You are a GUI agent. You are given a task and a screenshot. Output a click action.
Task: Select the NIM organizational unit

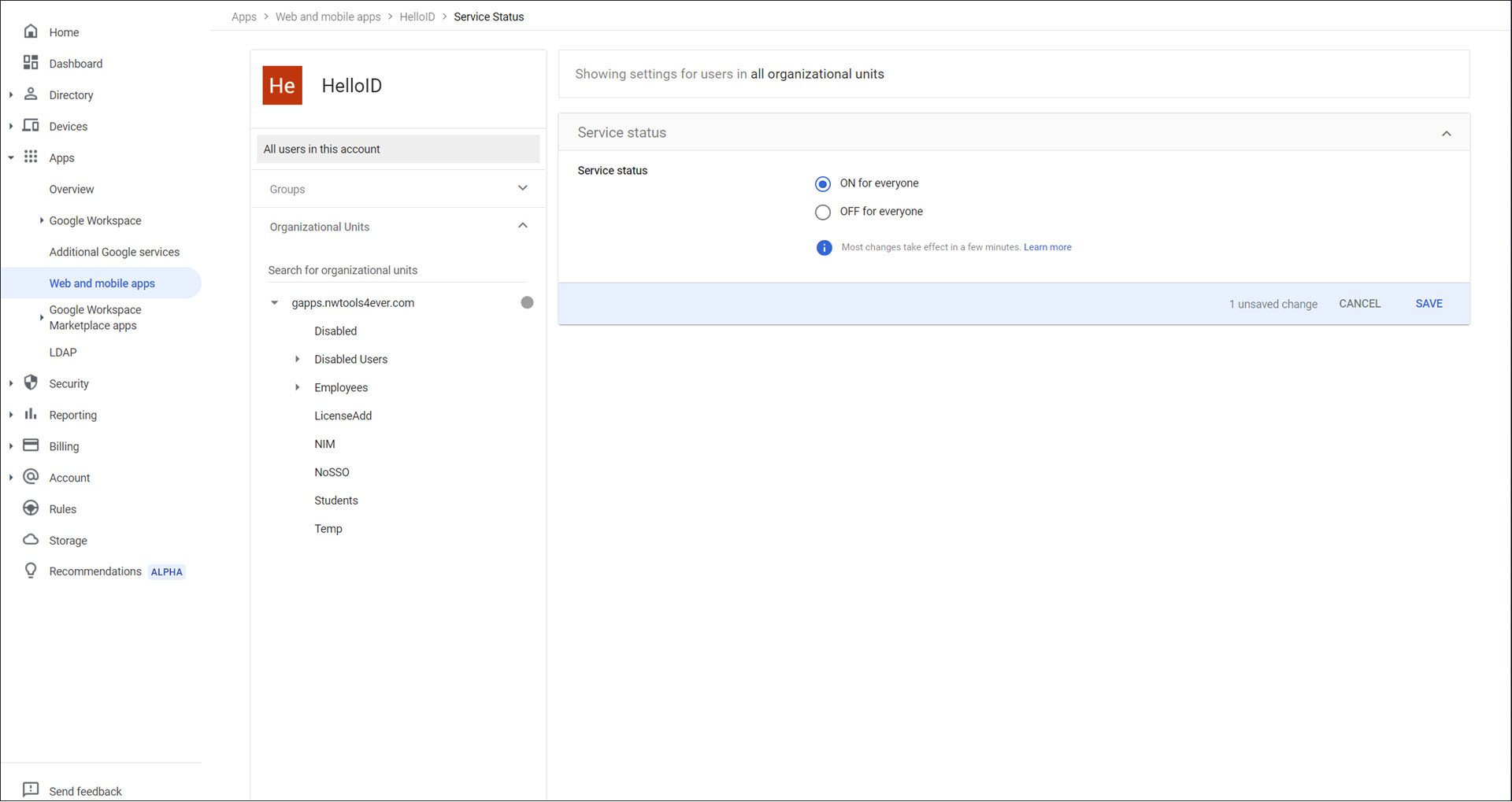tap(324, 445)
